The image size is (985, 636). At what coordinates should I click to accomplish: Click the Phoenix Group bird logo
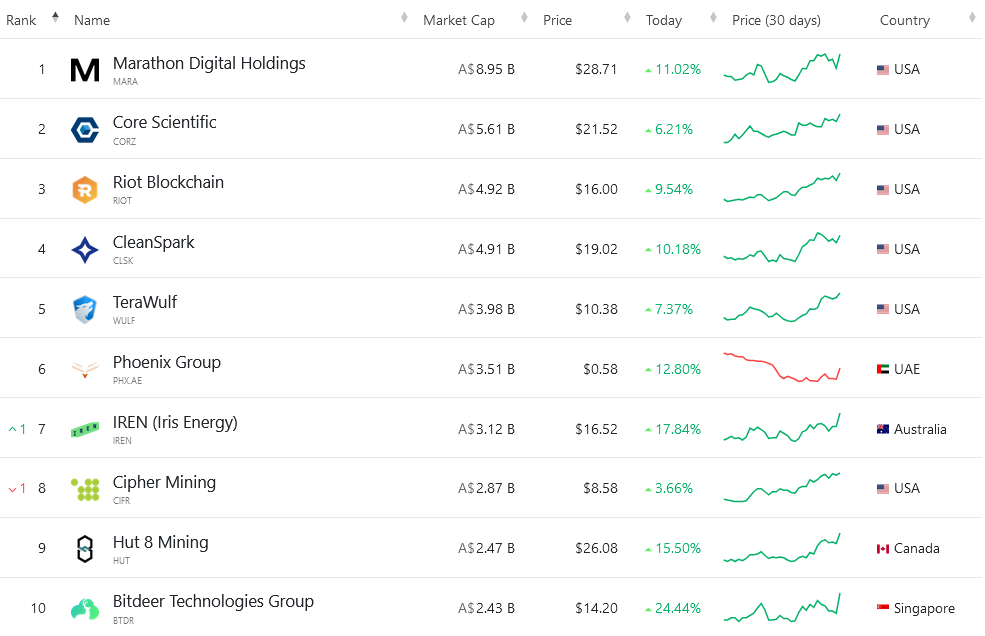pyautogui.click(x=85, y=370)
